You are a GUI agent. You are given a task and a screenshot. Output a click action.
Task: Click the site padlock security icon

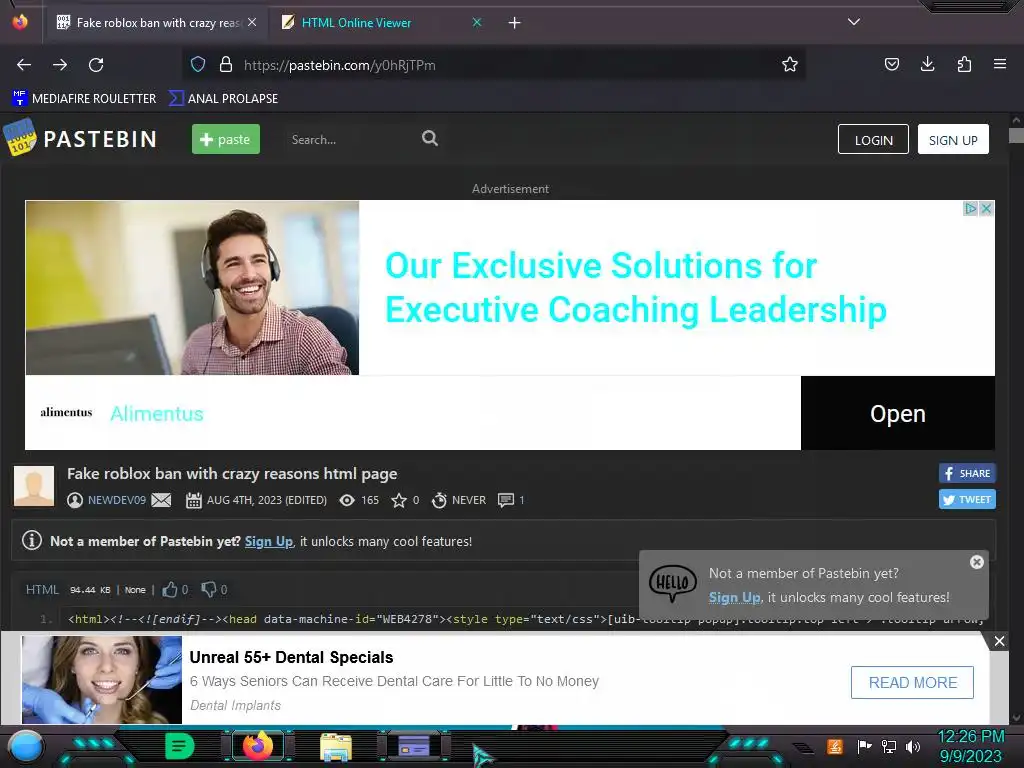click(x=226, y=64)
